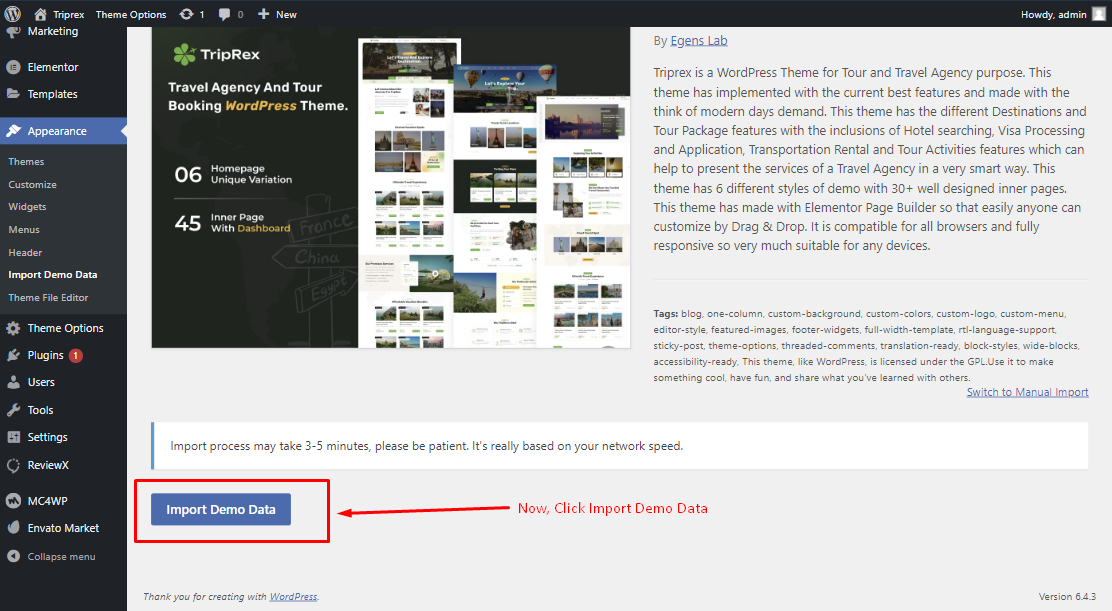Open the Header submenu

tap(25, 252)
